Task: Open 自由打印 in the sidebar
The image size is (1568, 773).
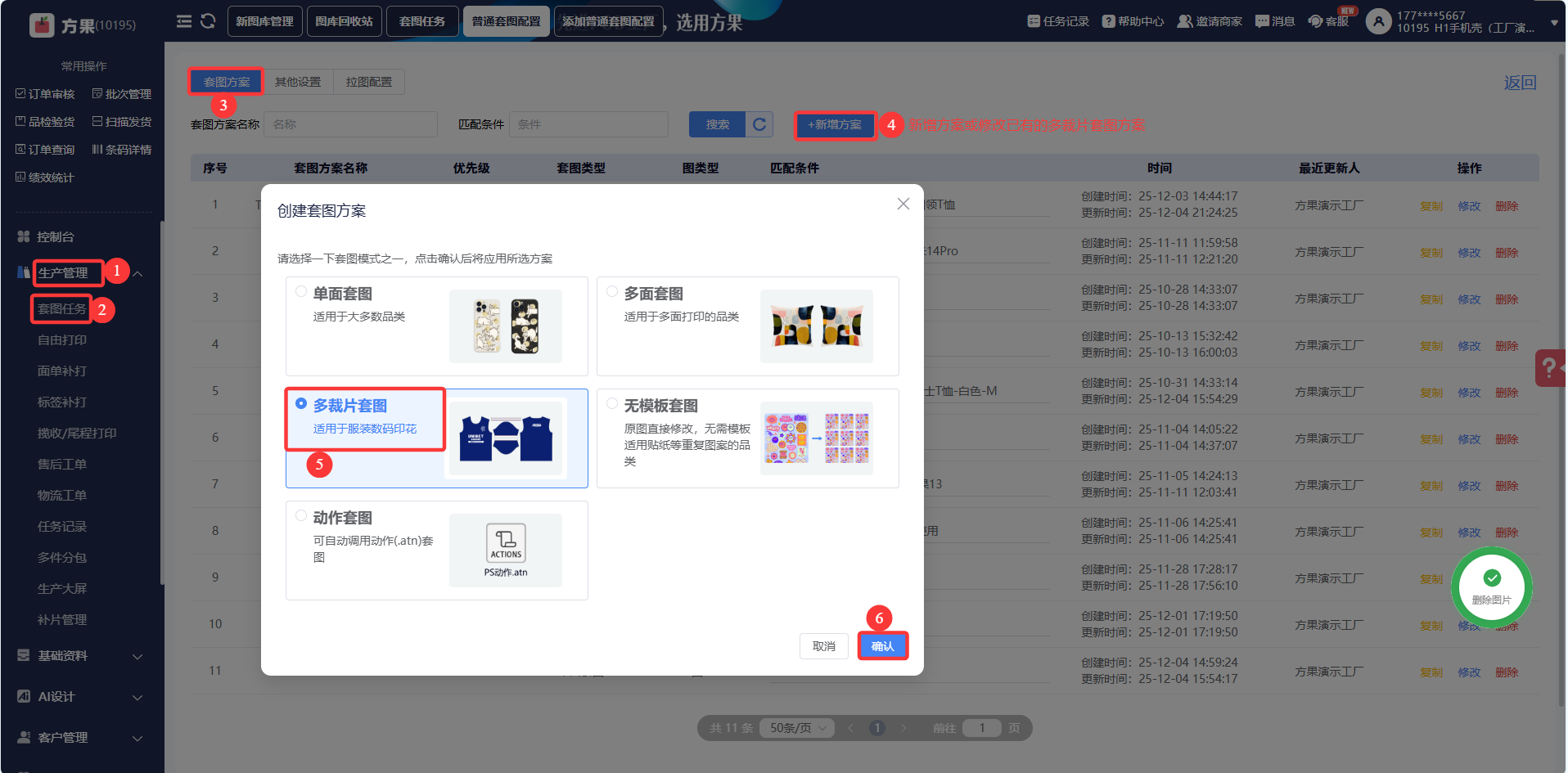Action: pyautogui.click(x=62, y=340)
